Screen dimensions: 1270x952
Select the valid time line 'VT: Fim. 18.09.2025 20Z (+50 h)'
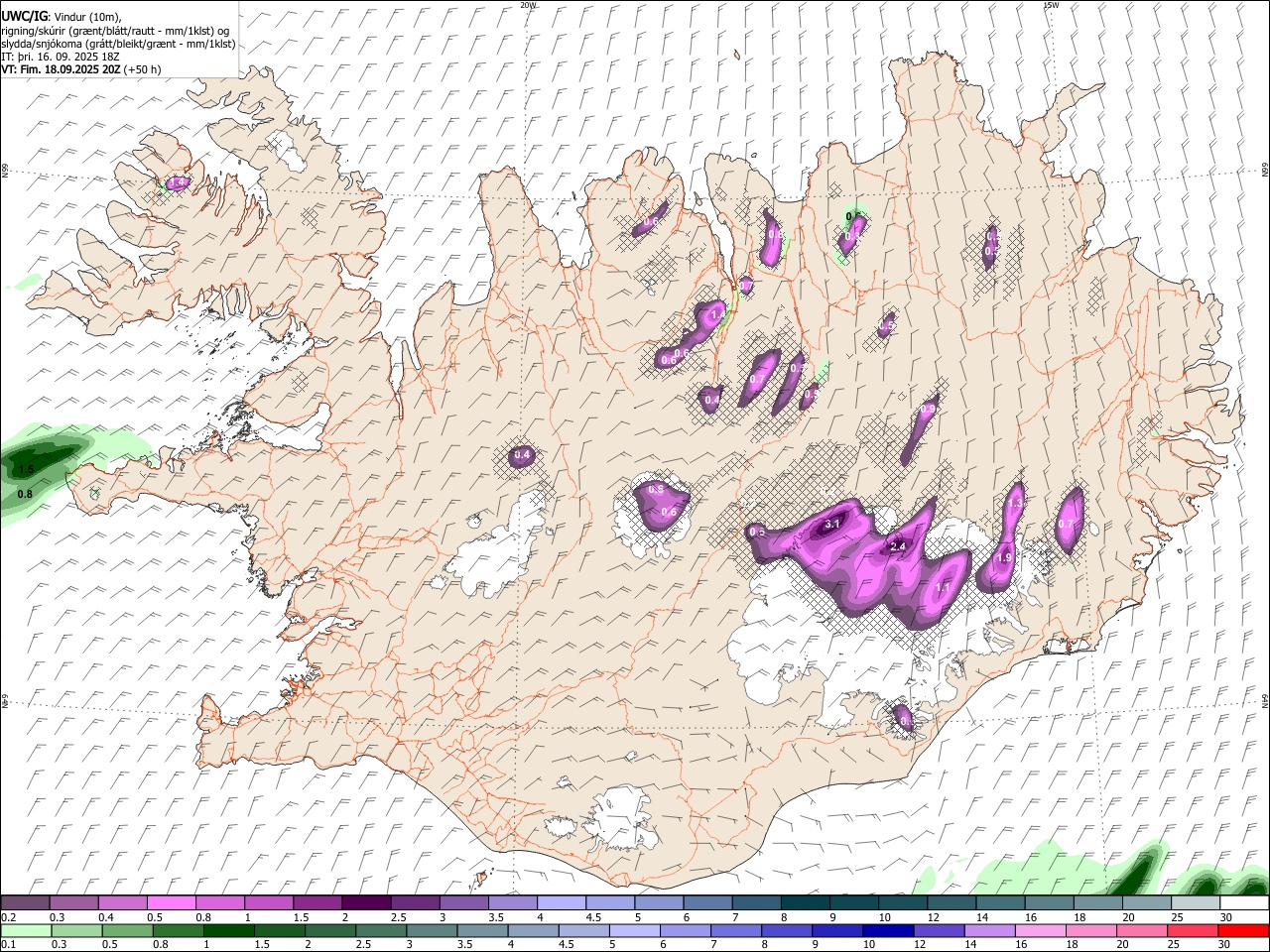pos(81,69)
